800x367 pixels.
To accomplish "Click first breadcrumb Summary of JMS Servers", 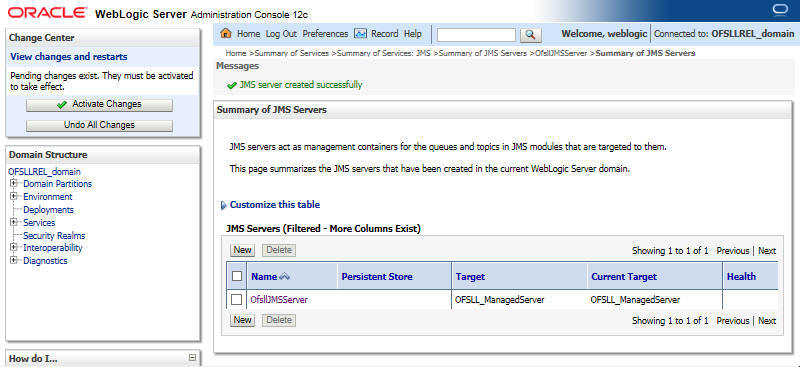I will [483, 53].
